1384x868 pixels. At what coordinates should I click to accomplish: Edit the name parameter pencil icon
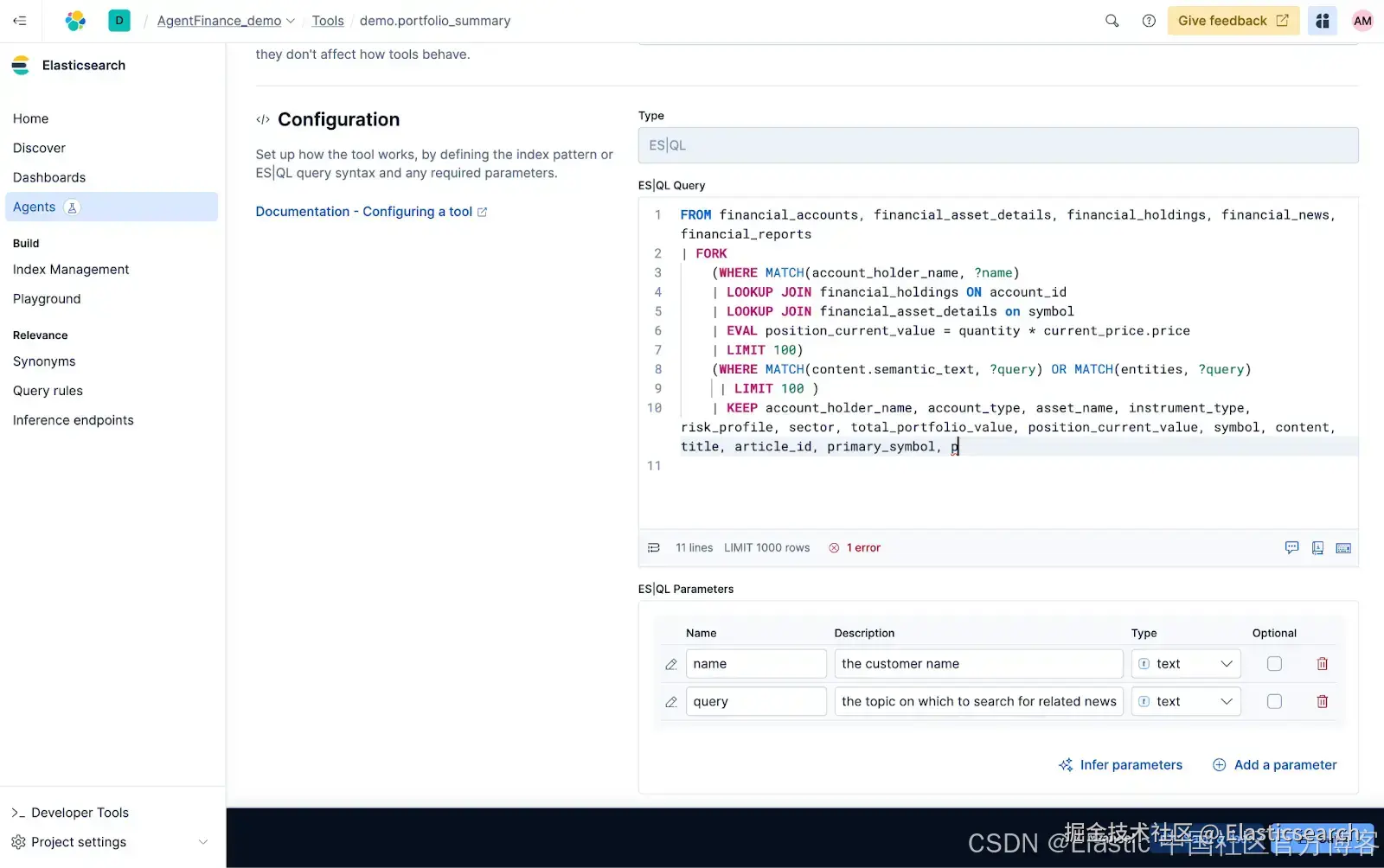coord(671,664)
